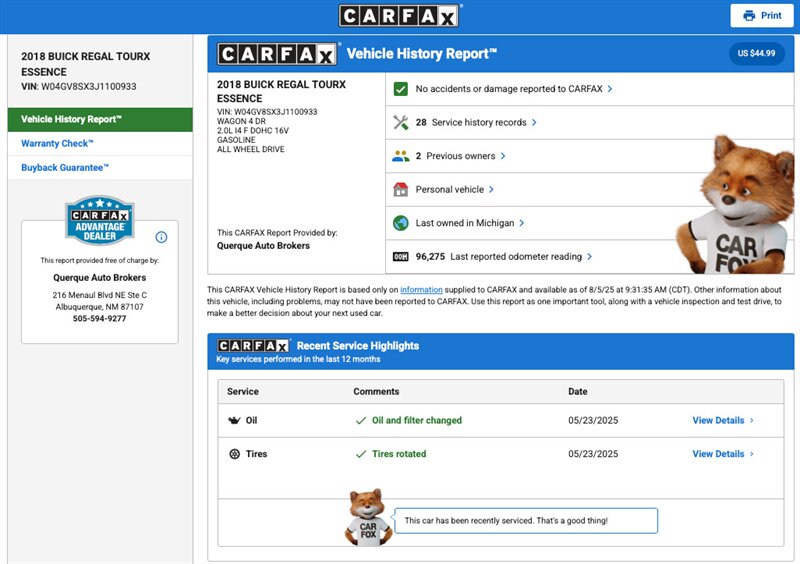Click Querque Auto Brokers name in sidebar card
The width and height of the screenshot is (800, 564).
coord(99,278)
